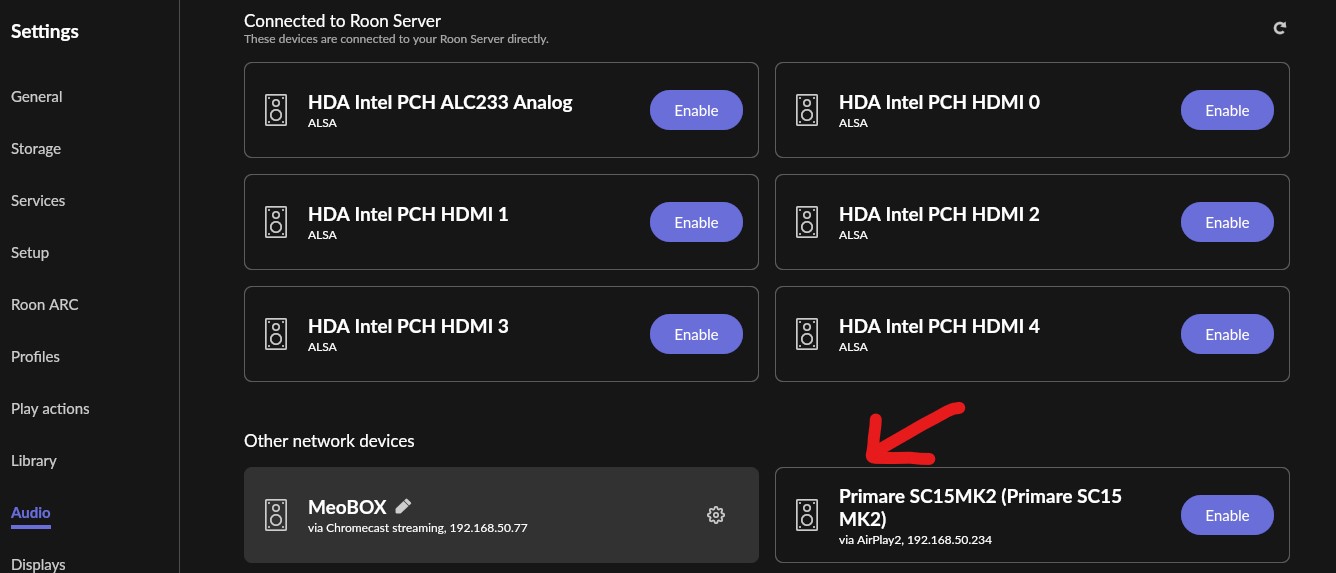Enable HDA Intel PCH HDMI 0 output
Image resolution: width=1336 pixels, height=573 pixels.
point(1227,110)
